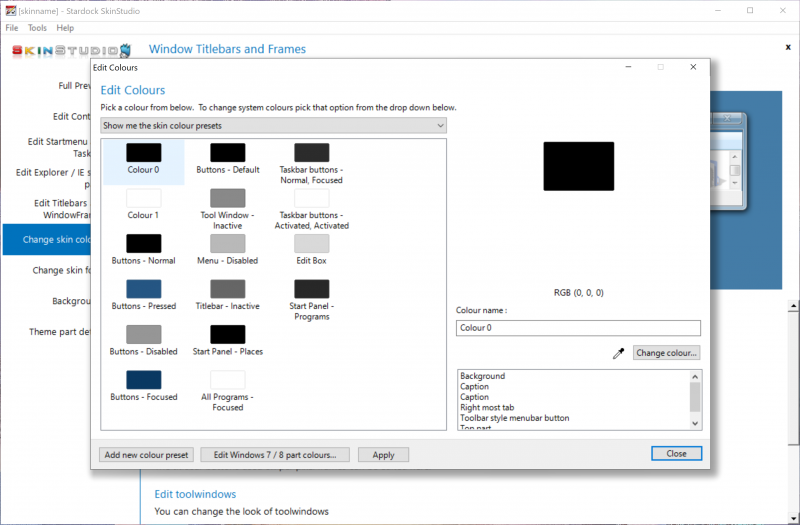Select the Buttons - Focused swatch

(143, 380)
